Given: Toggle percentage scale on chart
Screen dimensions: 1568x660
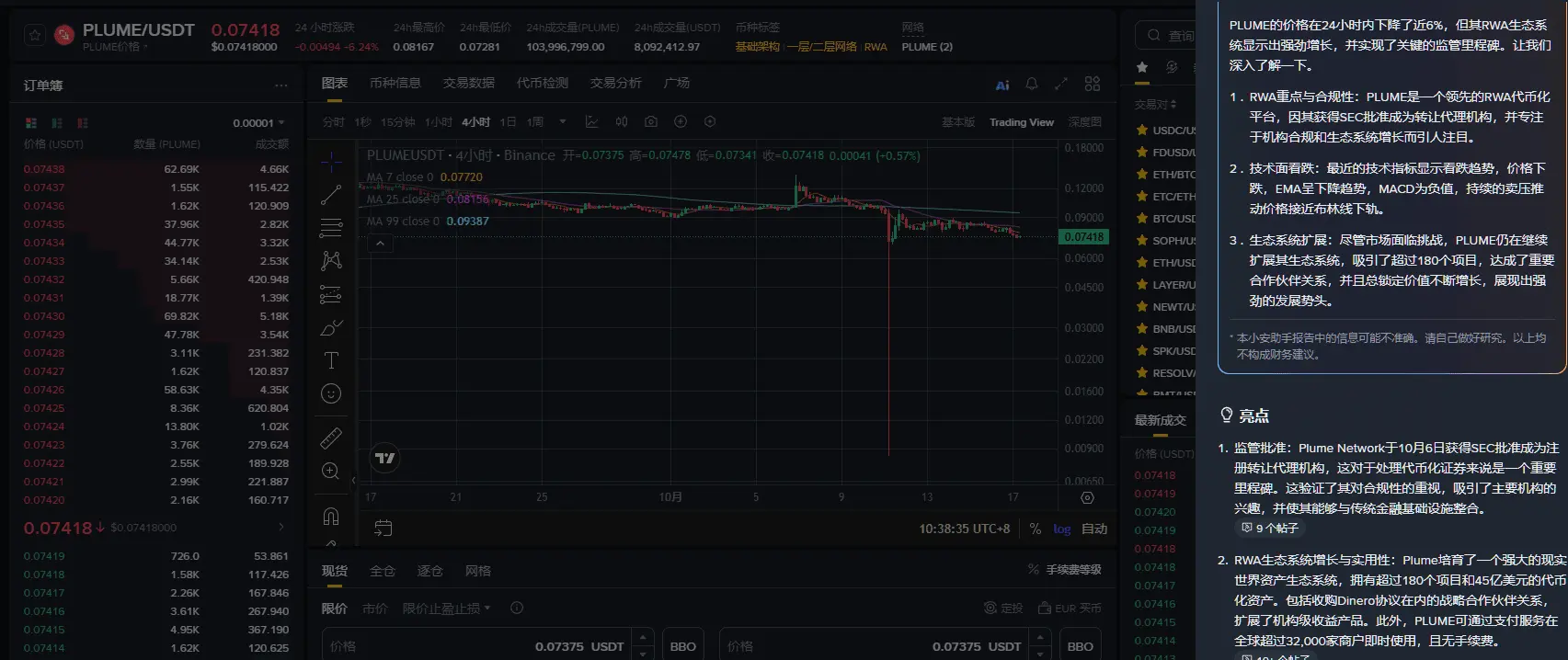Looking at the screenshot, I should [1036, 529].
